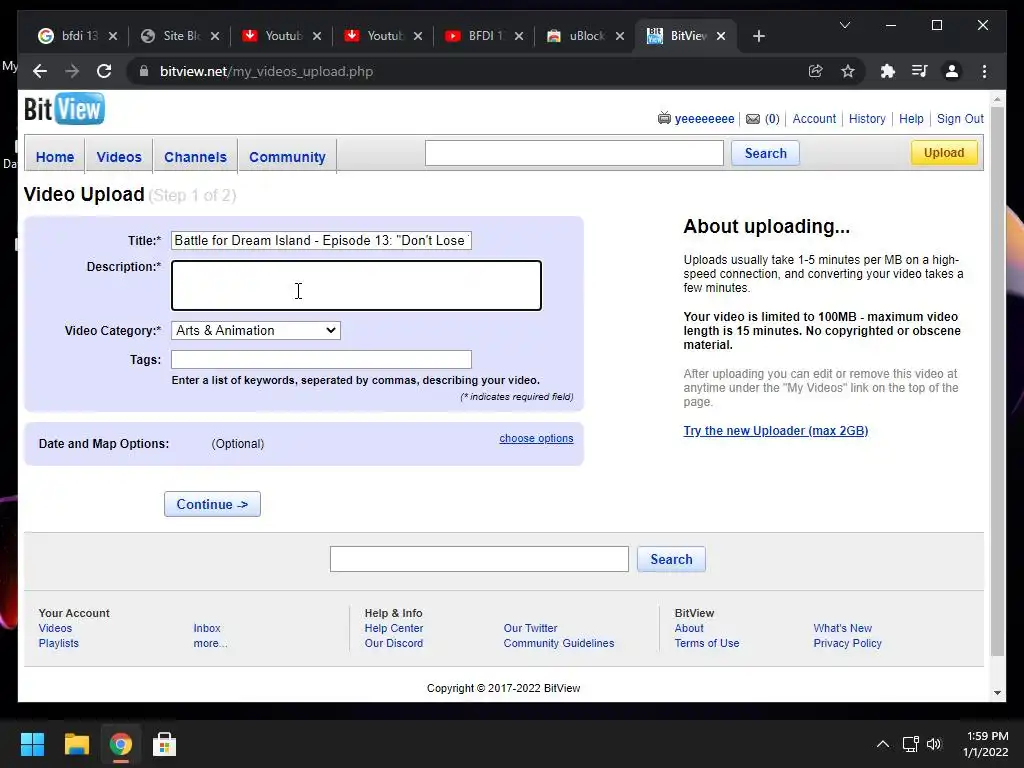The width and height of the screenshot is (1024, 768).
Task: Open the History link
Action: point(867,119)
